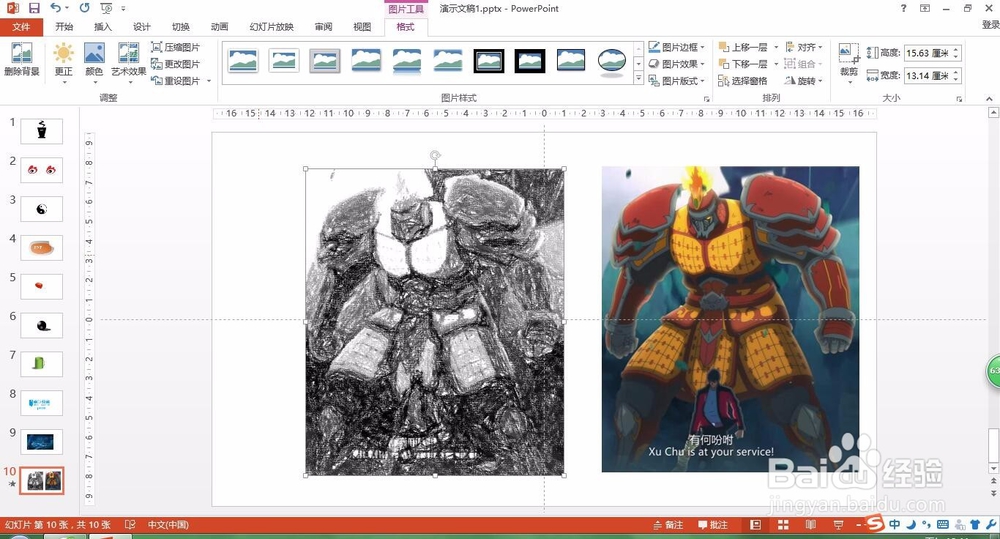Click the Save icon in quick access toolbar
Viewport: 1000px width, 539px height.
pos(34,8)
